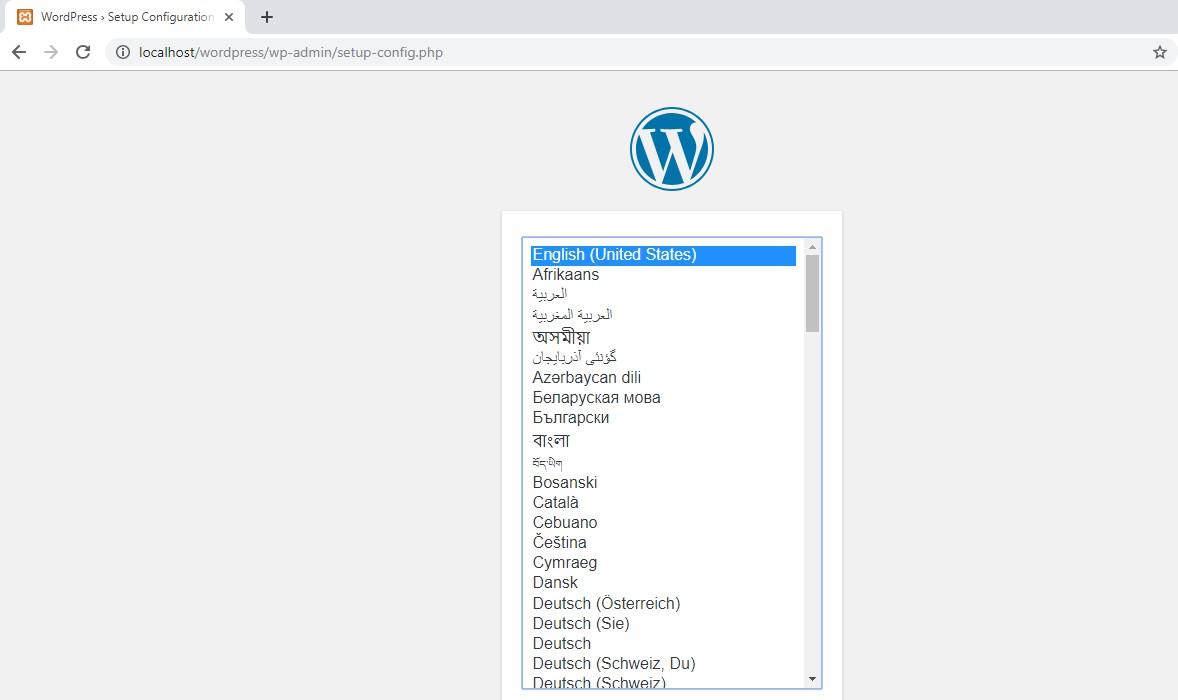
Task: Select English (United States) language
Action: pos(663,255)
